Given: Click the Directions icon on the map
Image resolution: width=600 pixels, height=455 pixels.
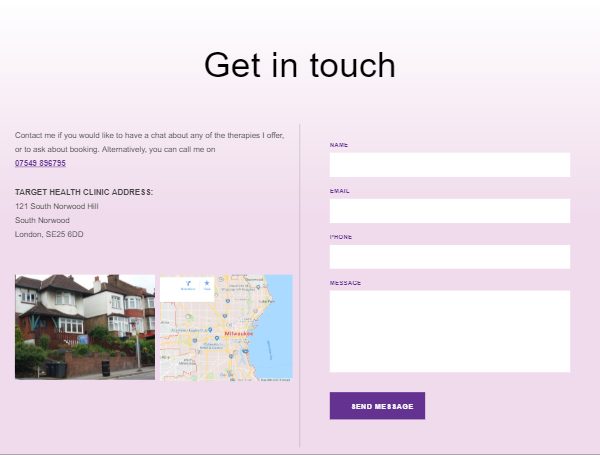Looking at the screenshot, I should pos(187,284).
